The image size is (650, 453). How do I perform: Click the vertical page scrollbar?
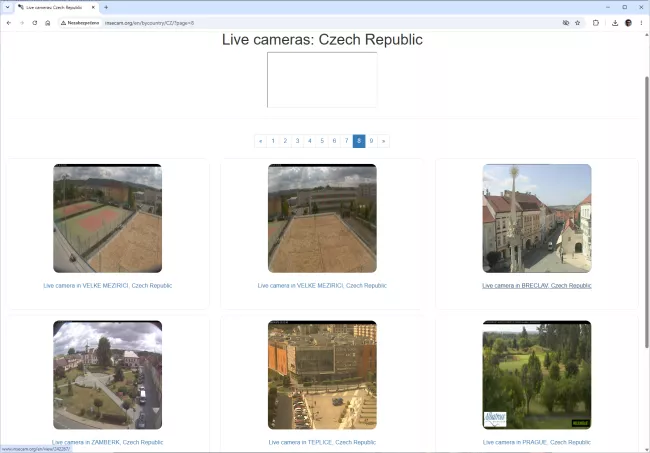tap(647, 211)
